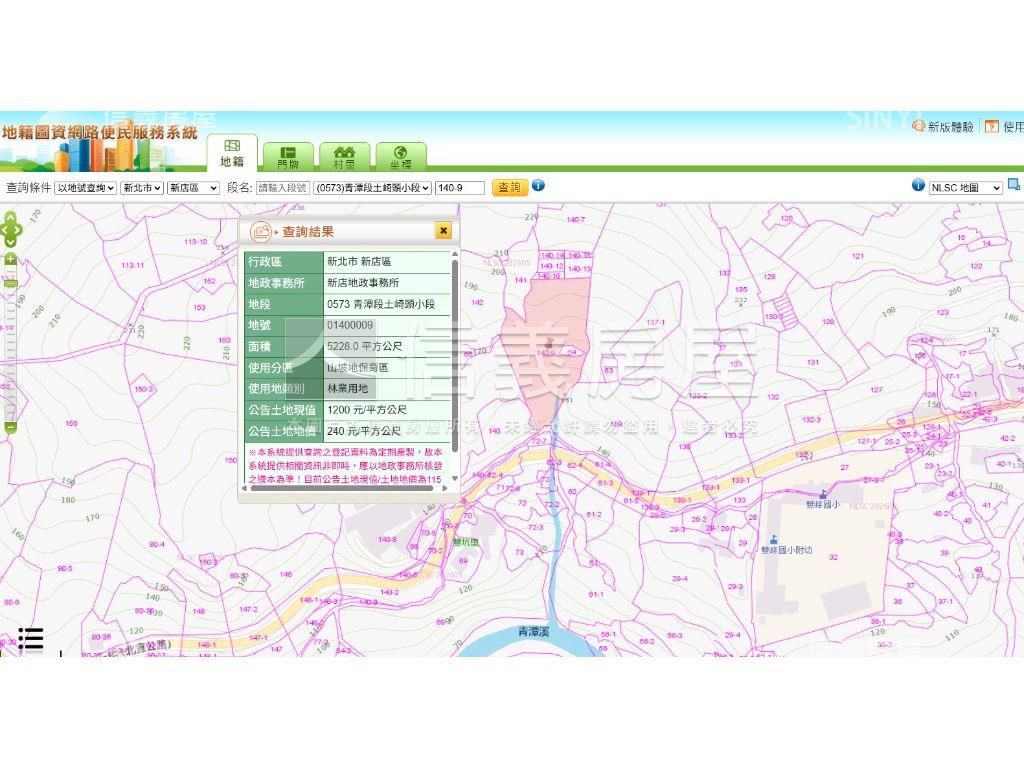Select the value 1200 元/平方公尺

click(366, 409)
